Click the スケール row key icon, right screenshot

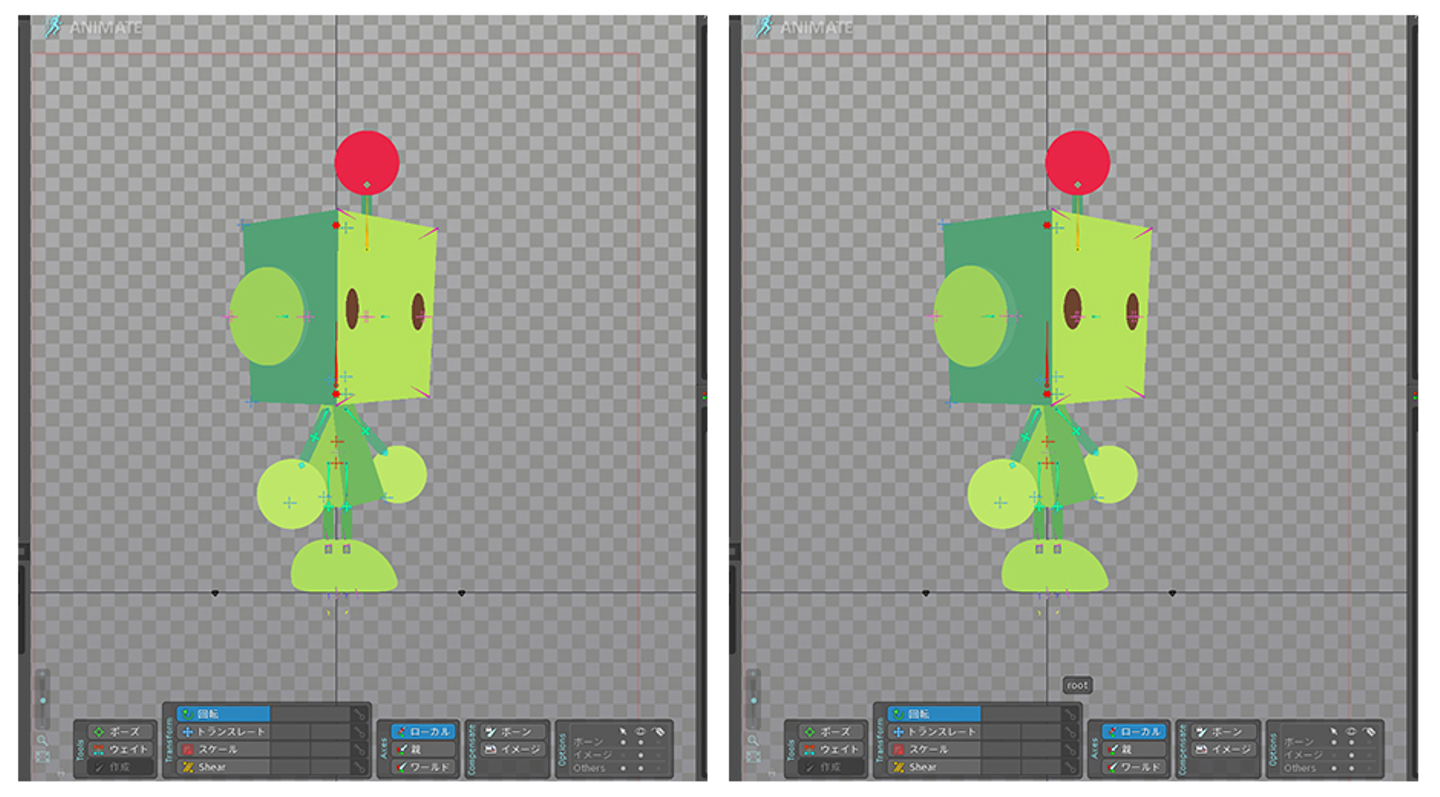[1069, 749]
